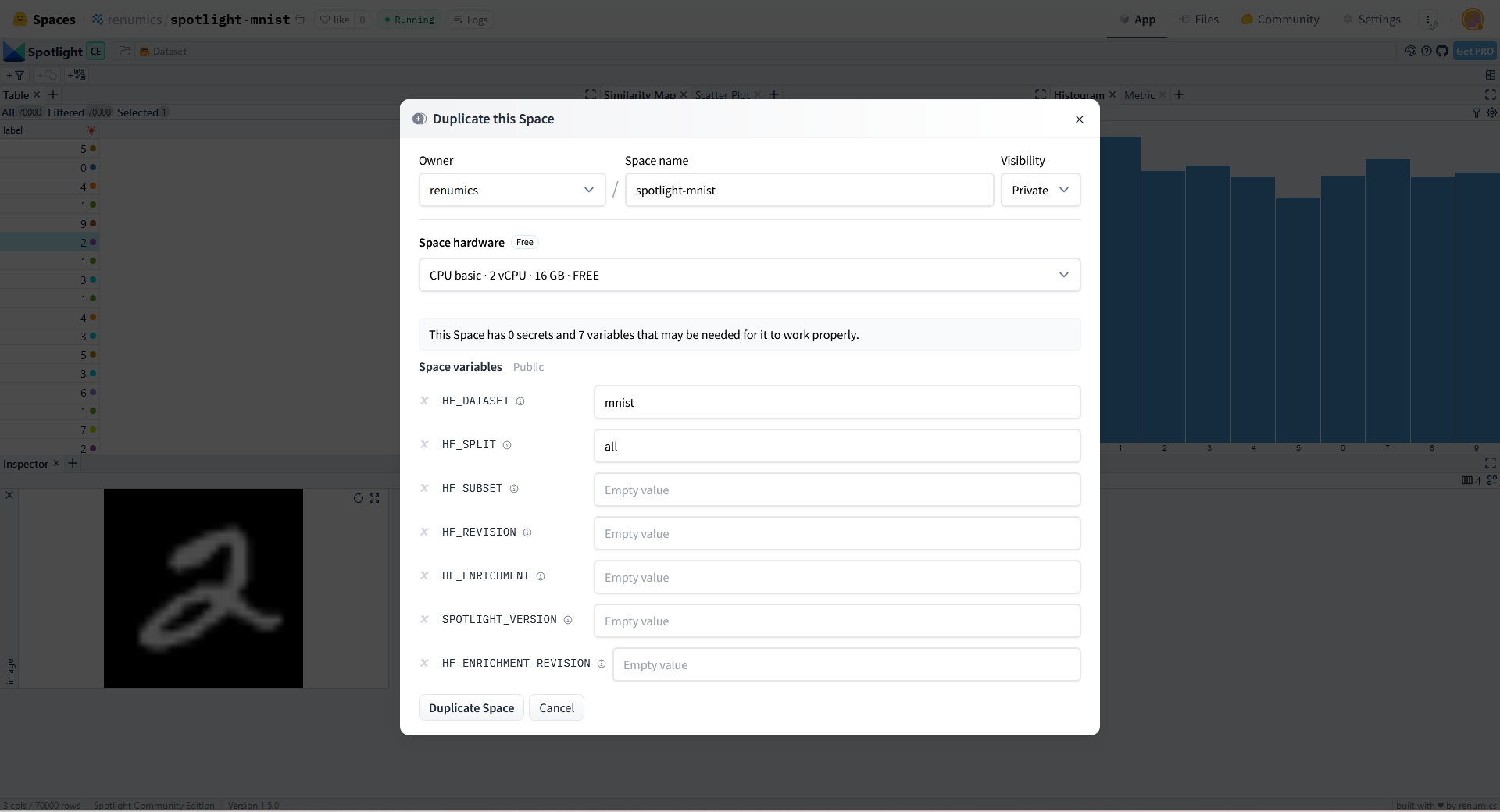Viewport: 1500px width, 812px height.
Task: Click the Duplicate Space button
Action: pyautogui.click(x=471, y=707)
